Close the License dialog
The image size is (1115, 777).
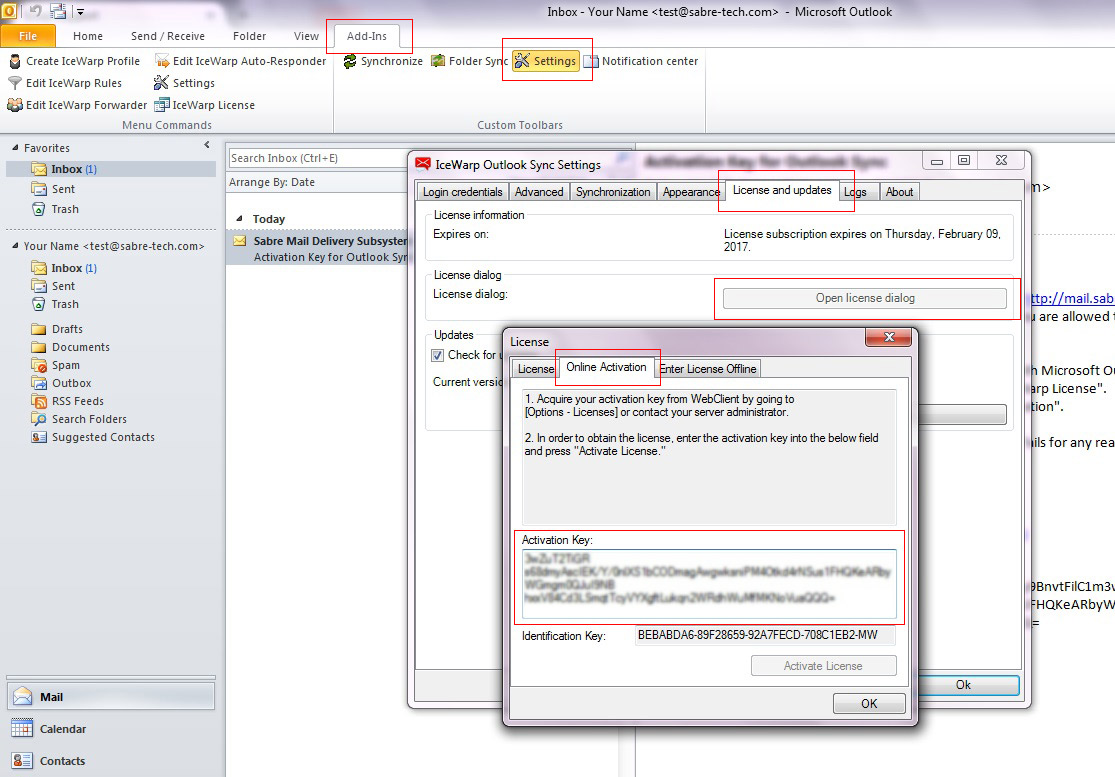888,337
